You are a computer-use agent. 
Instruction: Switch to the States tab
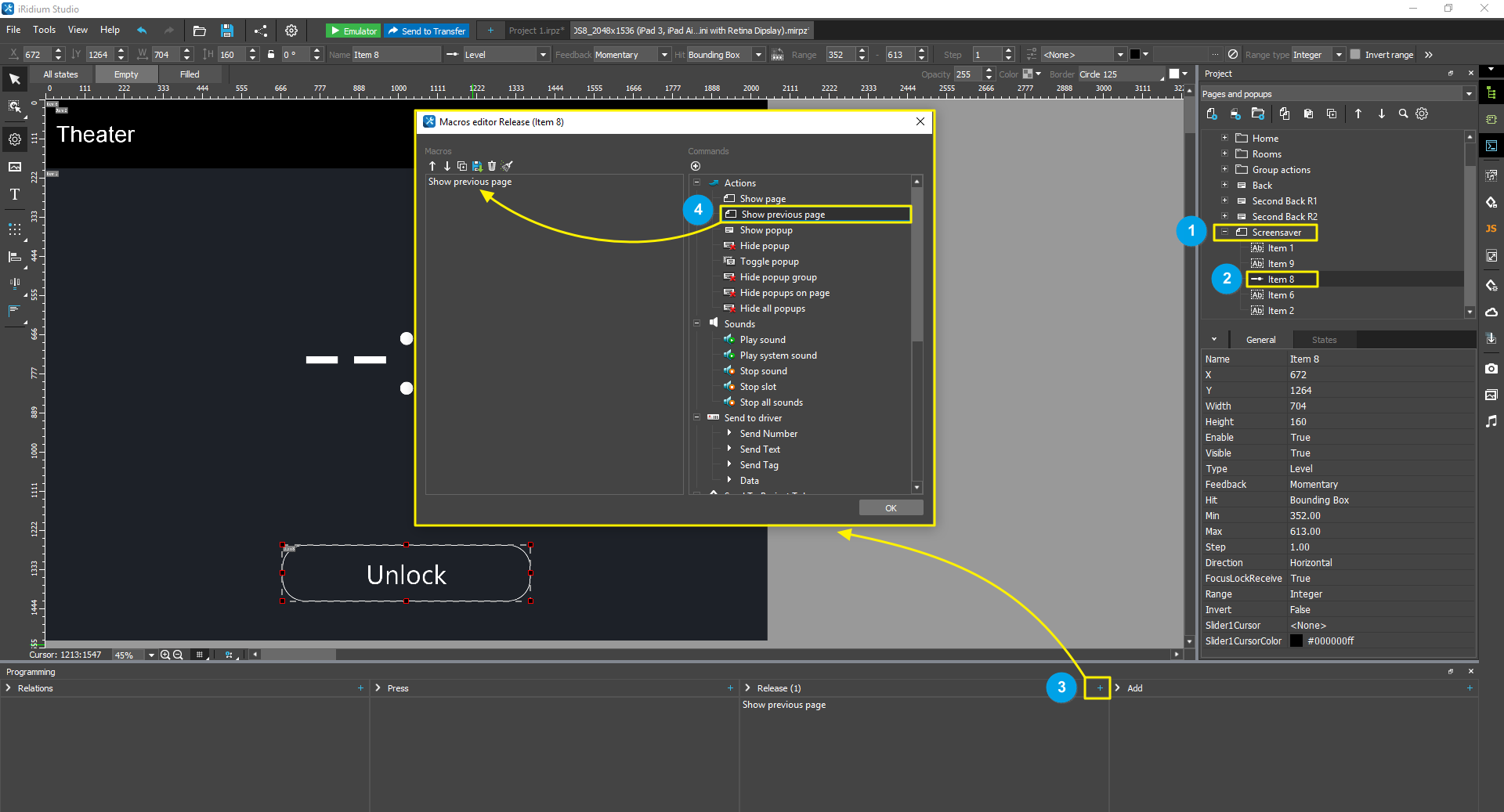(x=1324, y=340)
